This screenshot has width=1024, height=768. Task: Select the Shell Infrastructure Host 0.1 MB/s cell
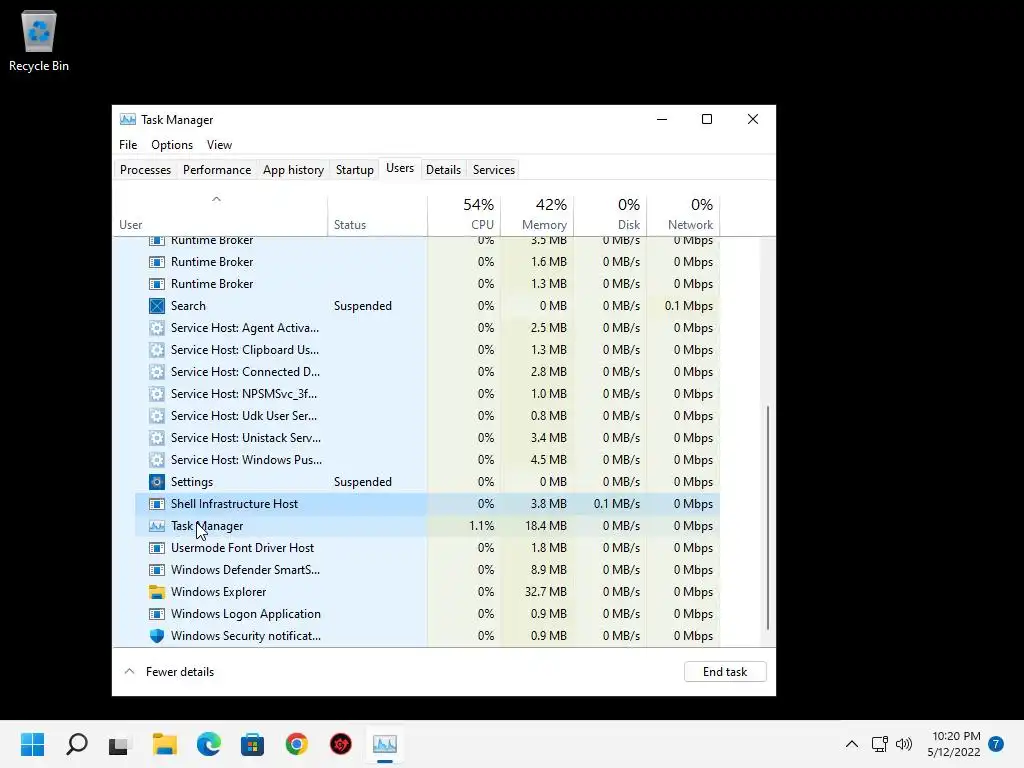pyautogui.click(x=610, y=504)
